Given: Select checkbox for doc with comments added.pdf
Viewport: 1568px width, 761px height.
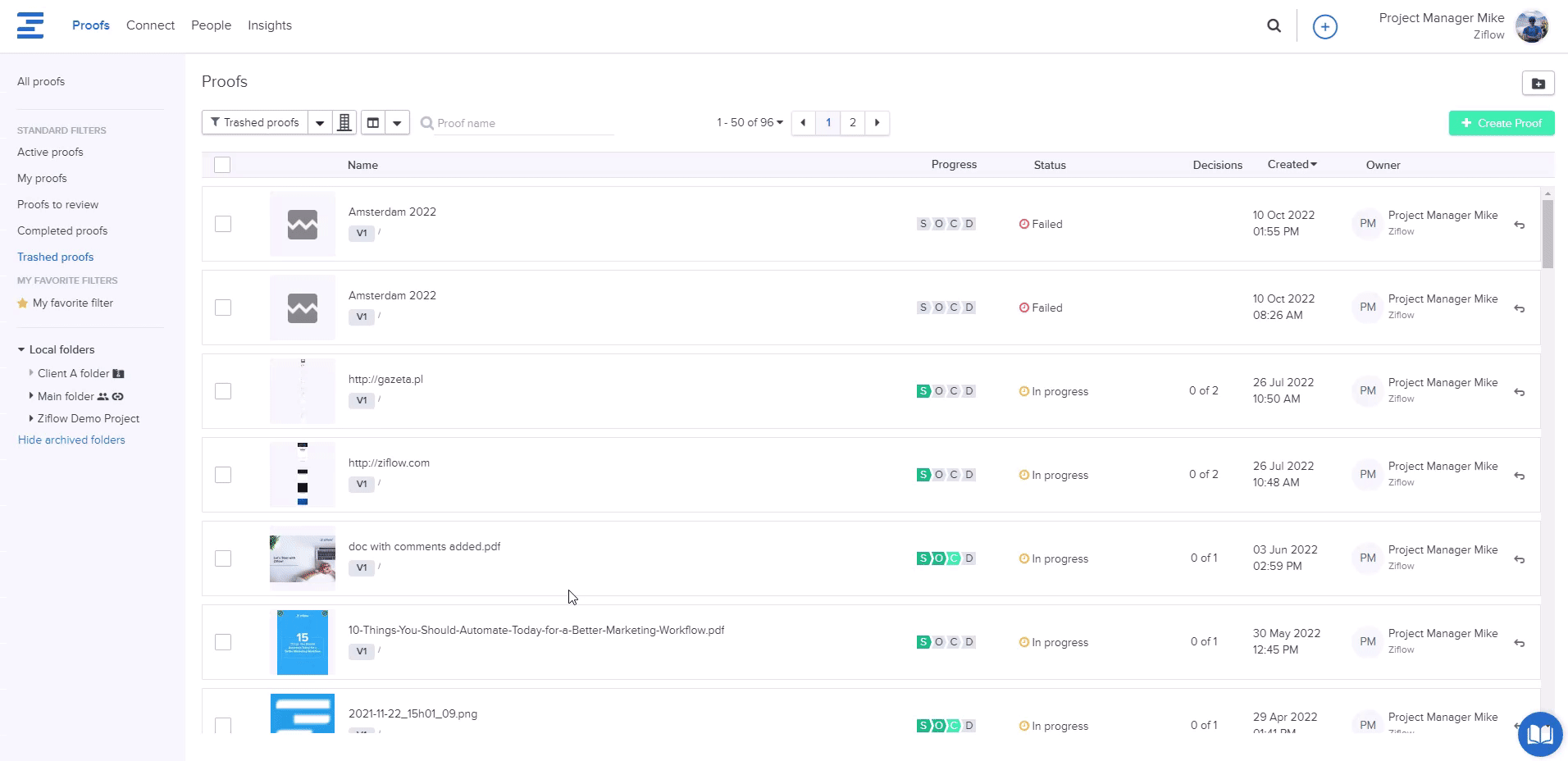Looking at the screenshot, I should tap(223, 558).
